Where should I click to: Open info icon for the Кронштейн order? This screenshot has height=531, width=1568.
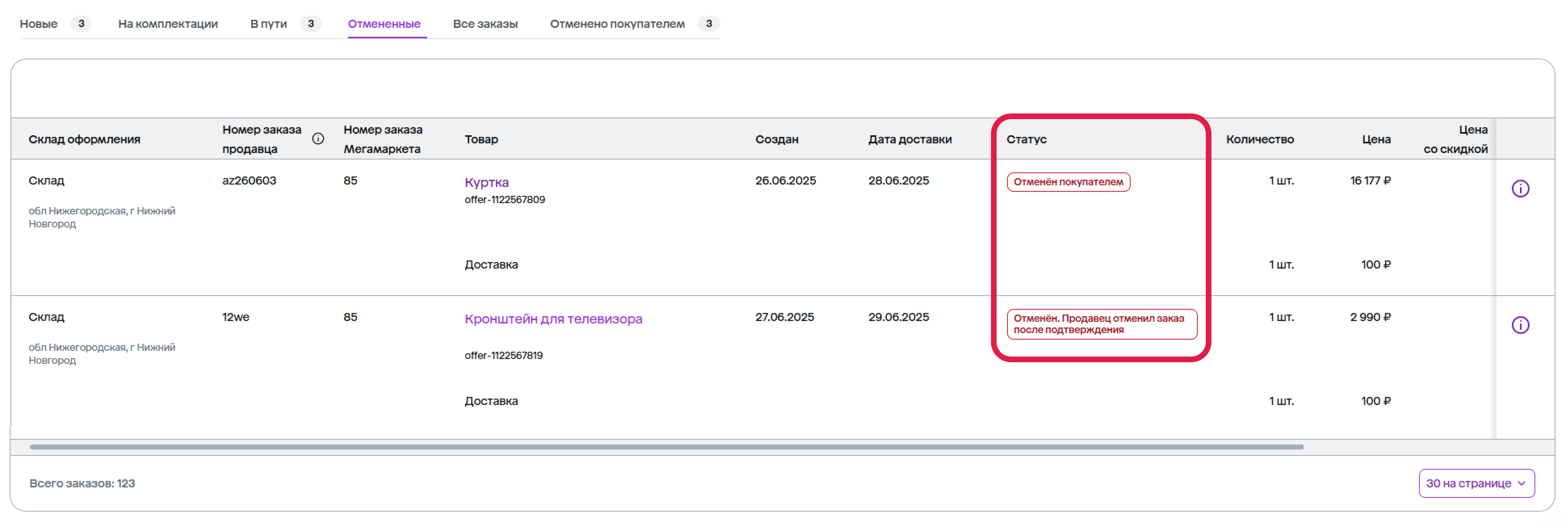[x=1520, y=325]
